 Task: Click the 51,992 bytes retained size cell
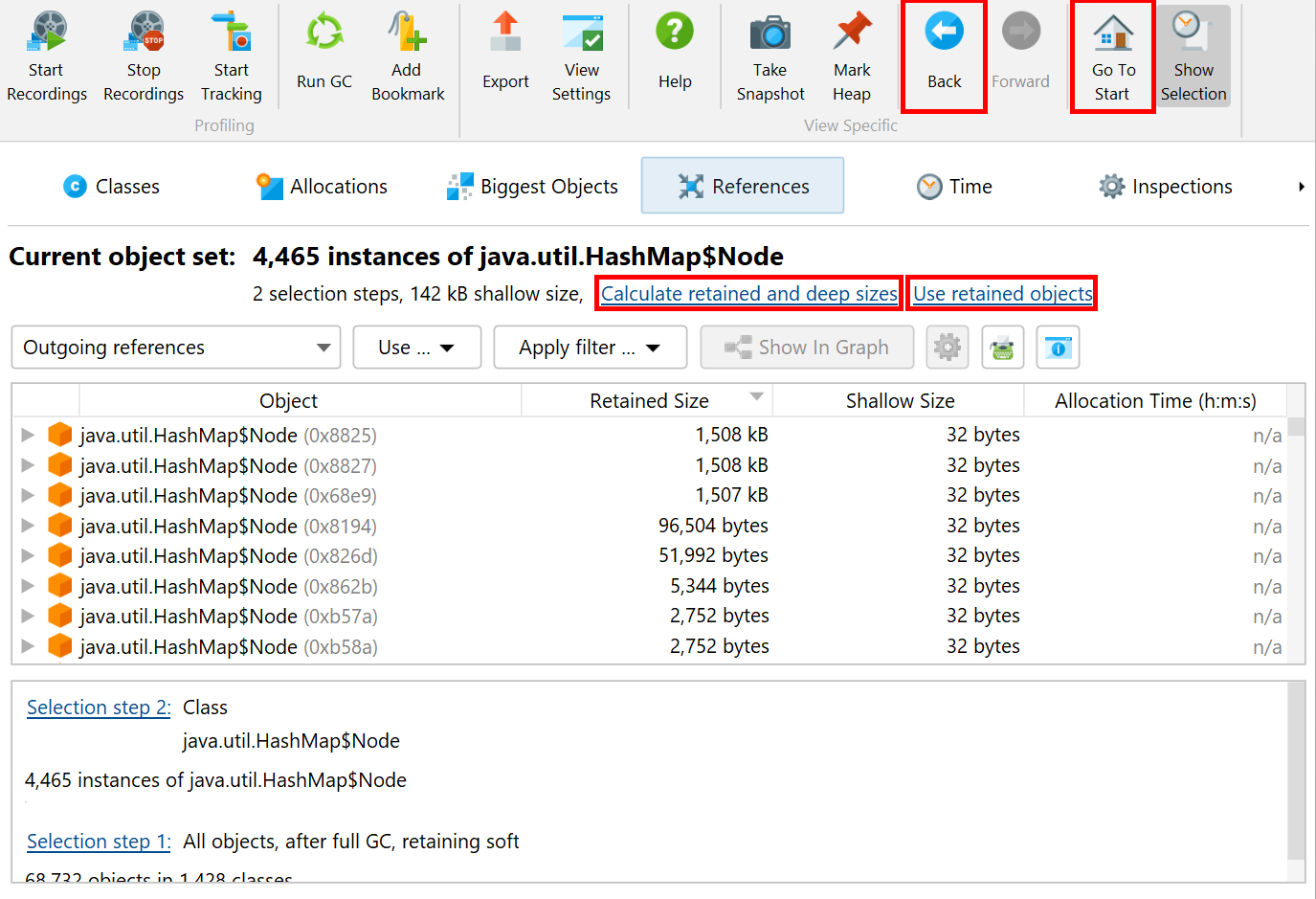click(713, 556)
